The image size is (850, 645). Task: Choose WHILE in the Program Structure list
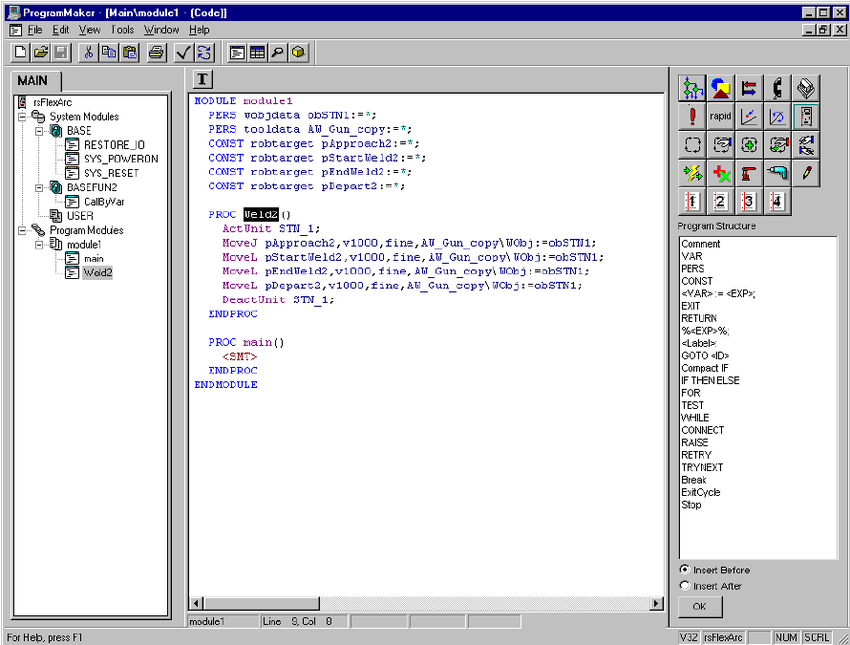[x=695, y=418]
